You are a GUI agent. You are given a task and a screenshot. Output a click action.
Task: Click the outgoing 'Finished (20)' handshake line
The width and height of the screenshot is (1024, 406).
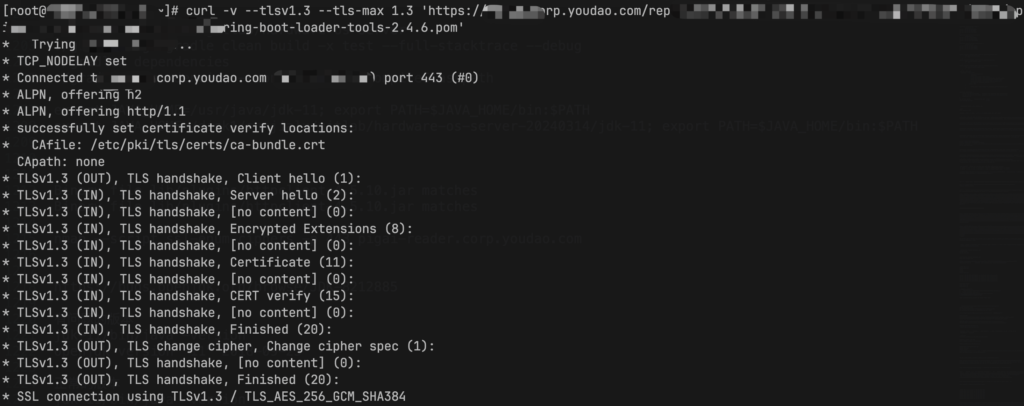(x=171, y=379)
